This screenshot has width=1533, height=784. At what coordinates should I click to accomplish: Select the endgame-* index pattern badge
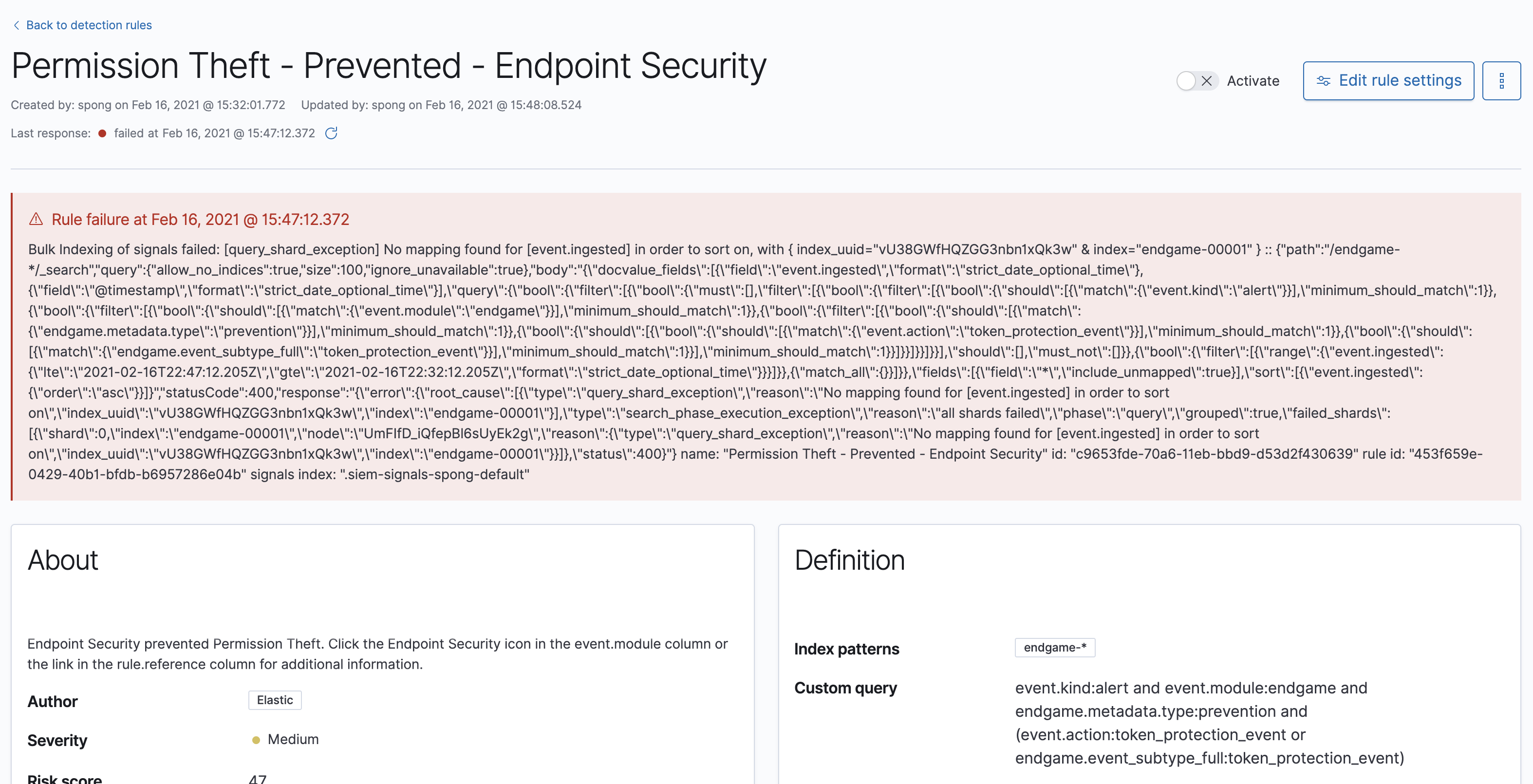coord(1054,648)
